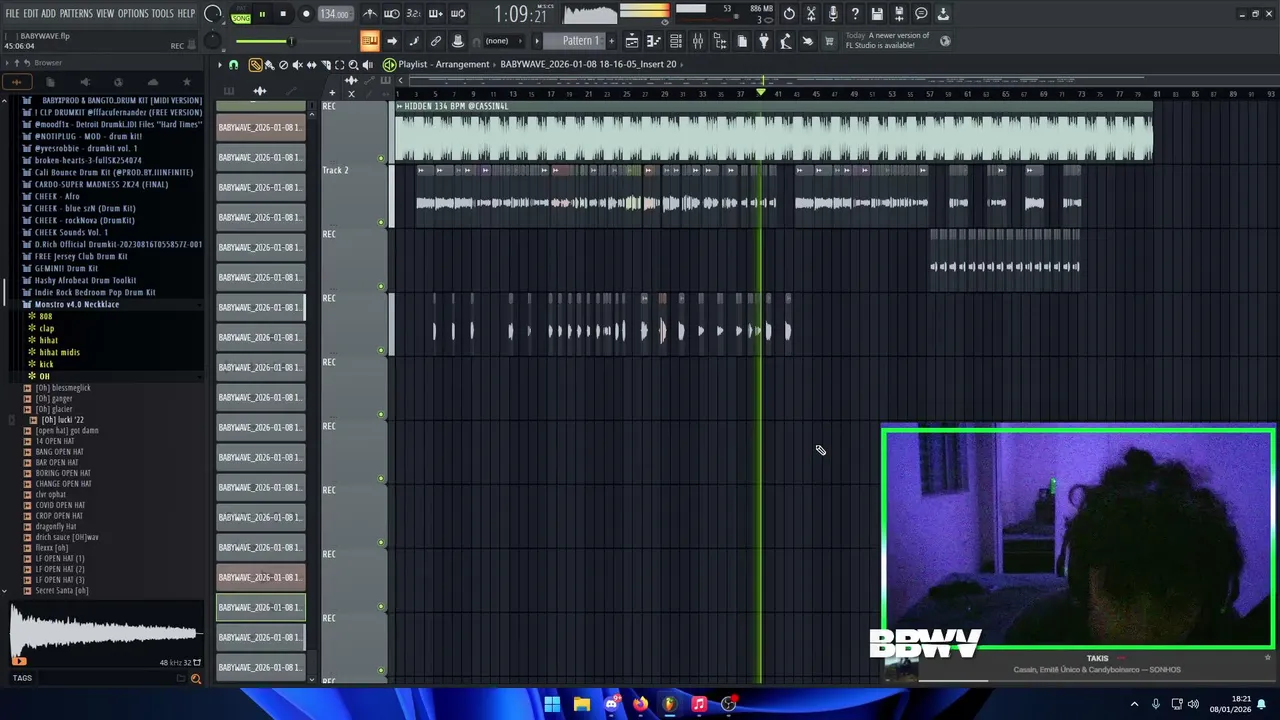The image size is (1280, 720).
Task: Open the PATTERNS menu
Action: pos(76,13)
